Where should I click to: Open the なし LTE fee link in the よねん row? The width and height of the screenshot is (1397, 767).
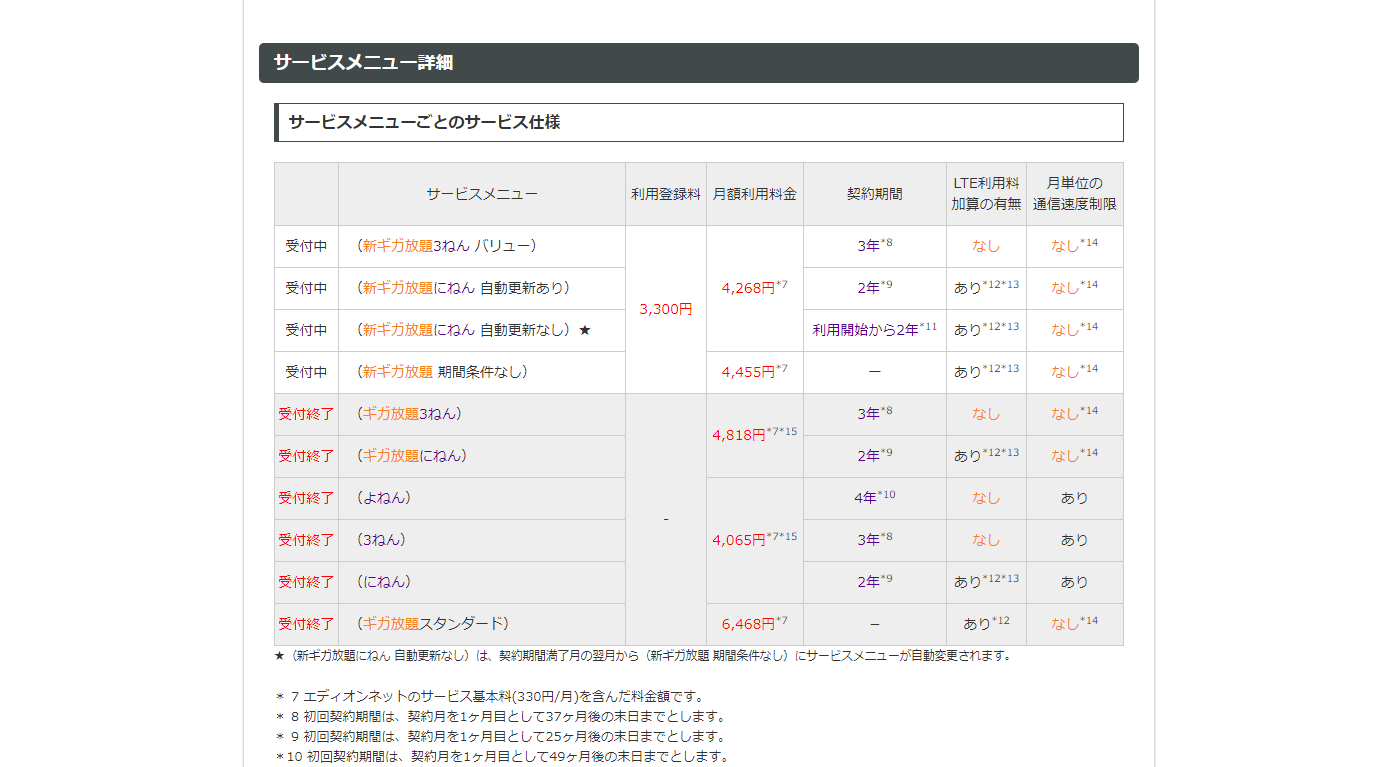[x=986, y=498]
